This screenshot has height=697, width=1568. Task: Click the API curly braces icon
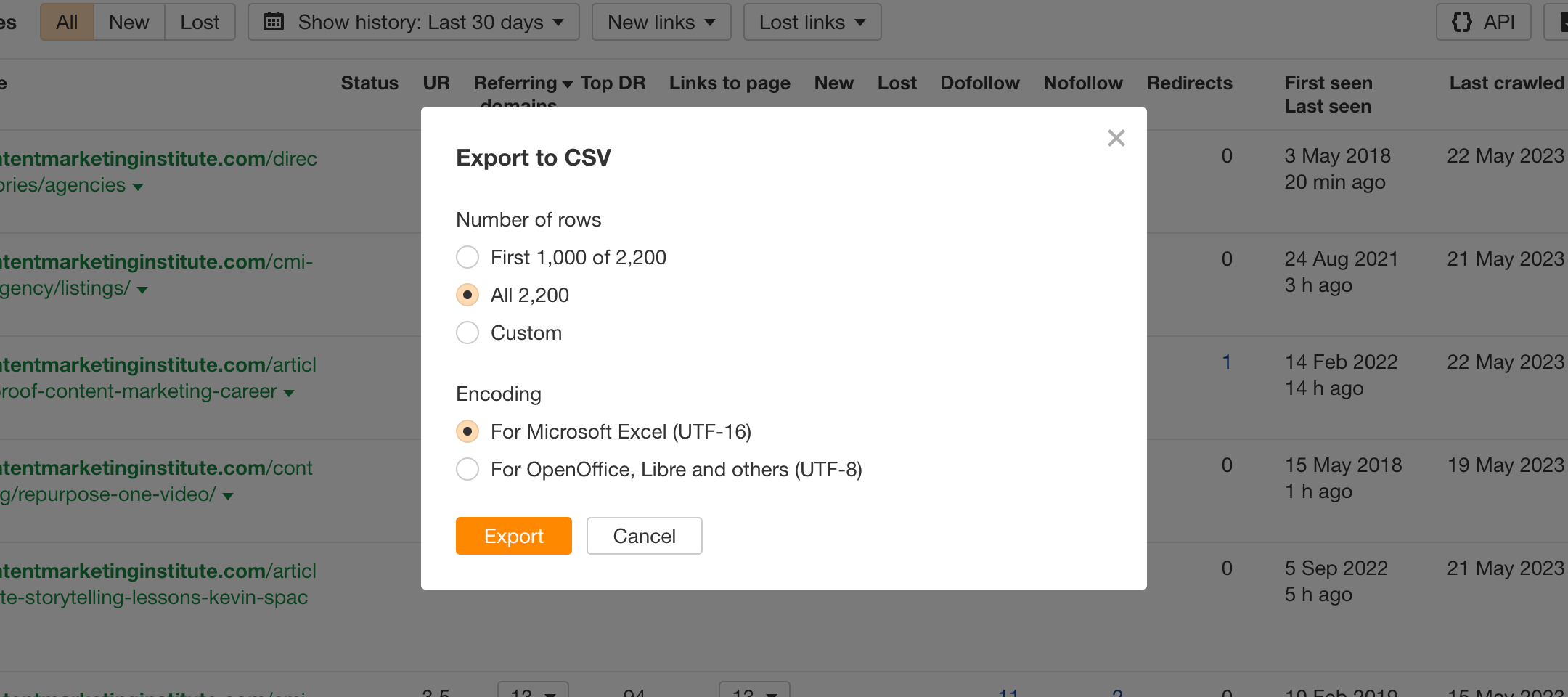(1461, 22)
